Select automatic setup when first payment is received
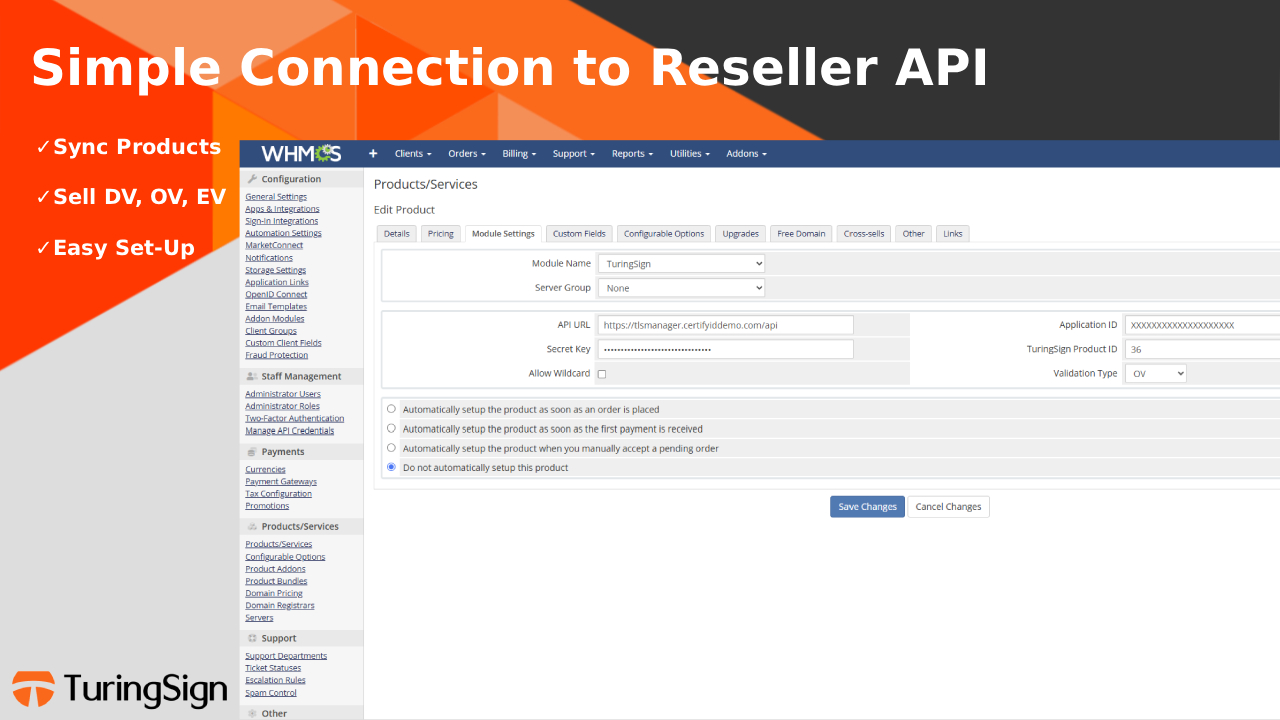This screenshot has height=720, width=1280. click(391, 428)
